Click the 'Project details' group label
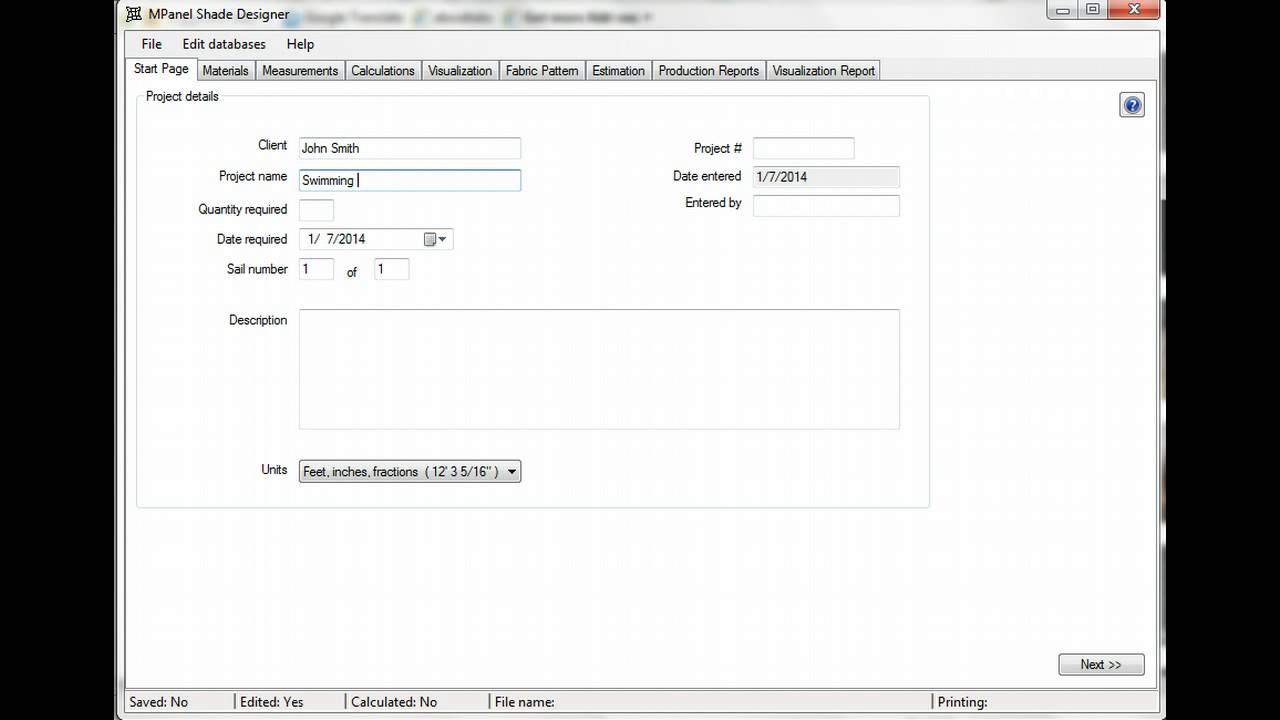Screen dimensions: 1280x720 (x=182, y=96)
